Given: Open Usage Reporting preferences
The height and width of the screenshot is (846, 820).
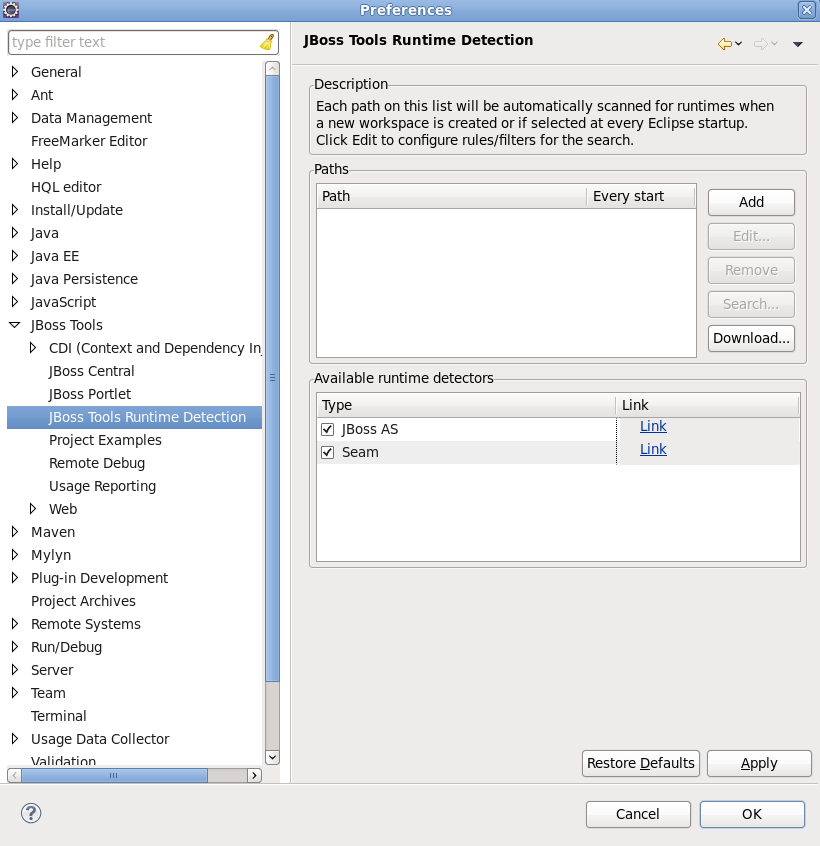Looking at the screenshot, I should pyautogui.click(x=102, y=486).
